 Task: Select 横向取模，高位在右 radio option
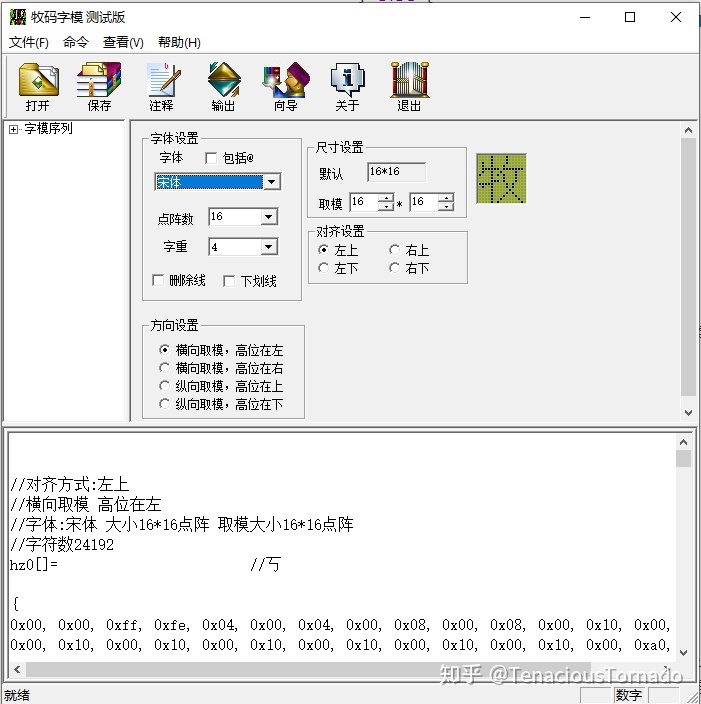(164, 368)
